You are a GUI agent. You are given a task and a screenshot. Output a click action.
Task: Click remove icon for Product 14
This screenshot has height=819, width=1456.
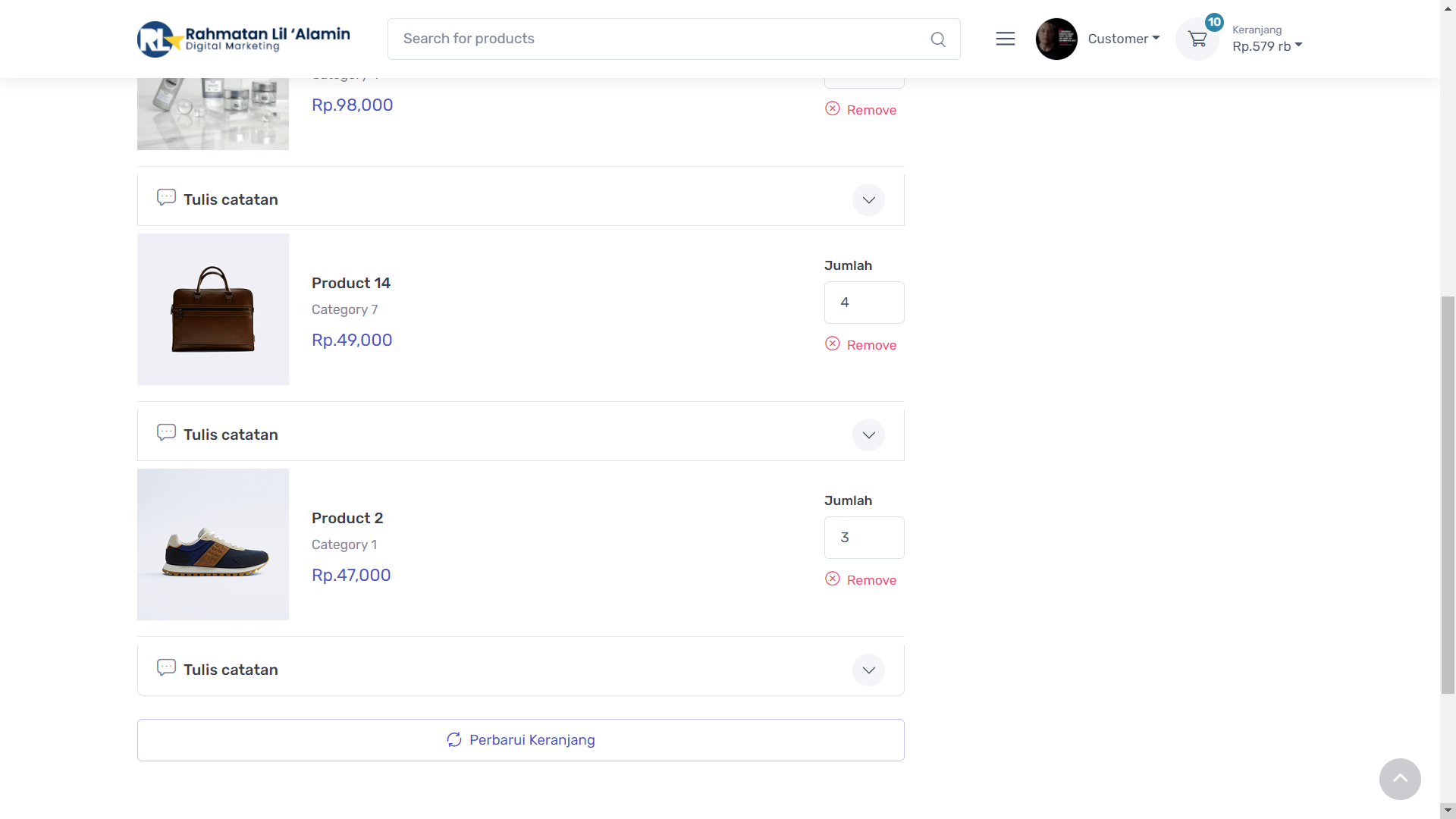tap(833, 344)
